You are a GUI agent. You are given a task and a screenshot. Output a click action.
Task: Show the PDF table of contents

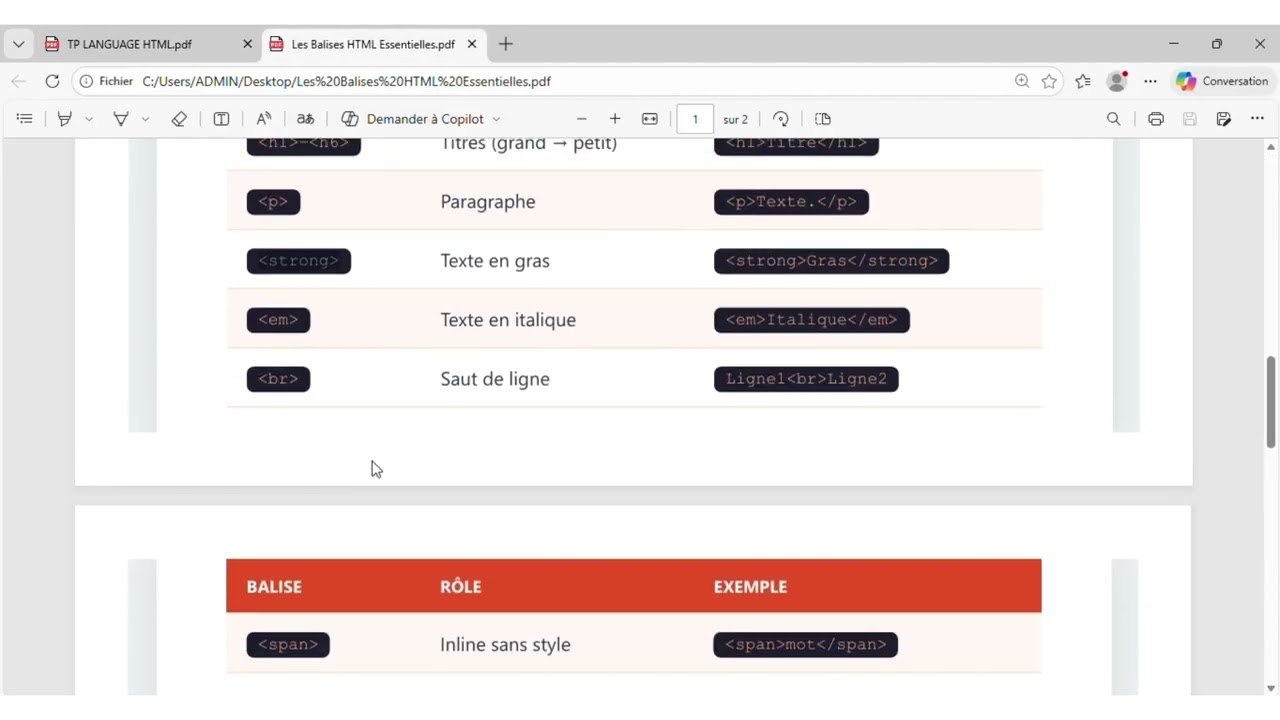25,119
